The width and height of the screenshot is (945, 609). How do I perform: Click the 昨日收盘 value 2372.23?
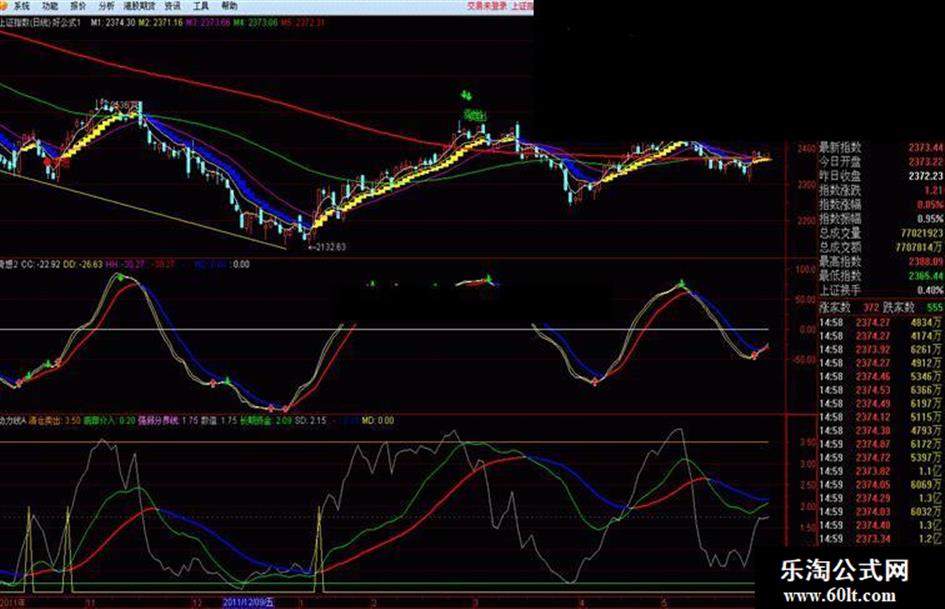[926, 176]
